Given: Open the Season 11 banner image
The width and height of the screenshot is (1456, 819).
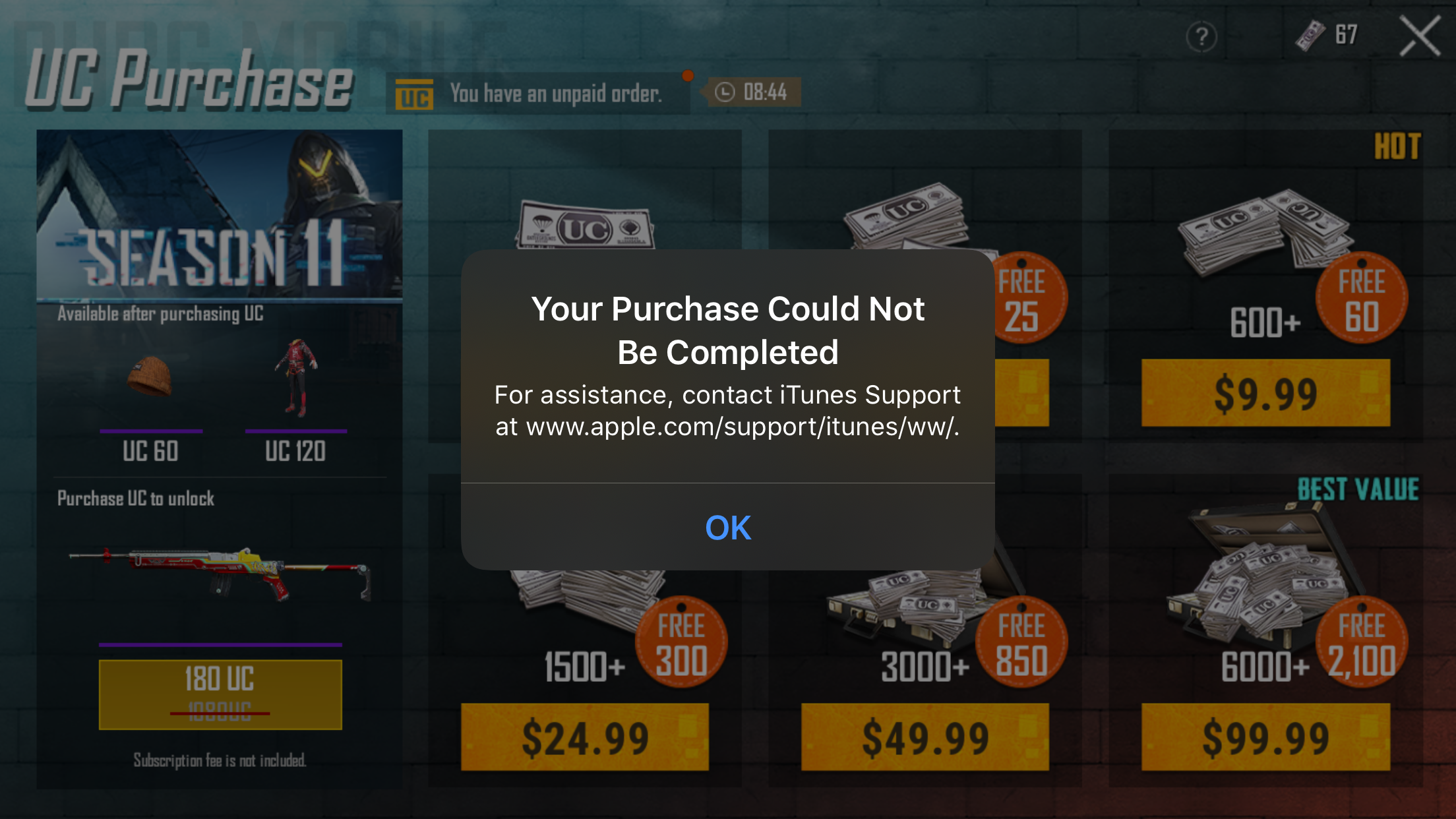Looking at the screenshot, I should 220,215.
